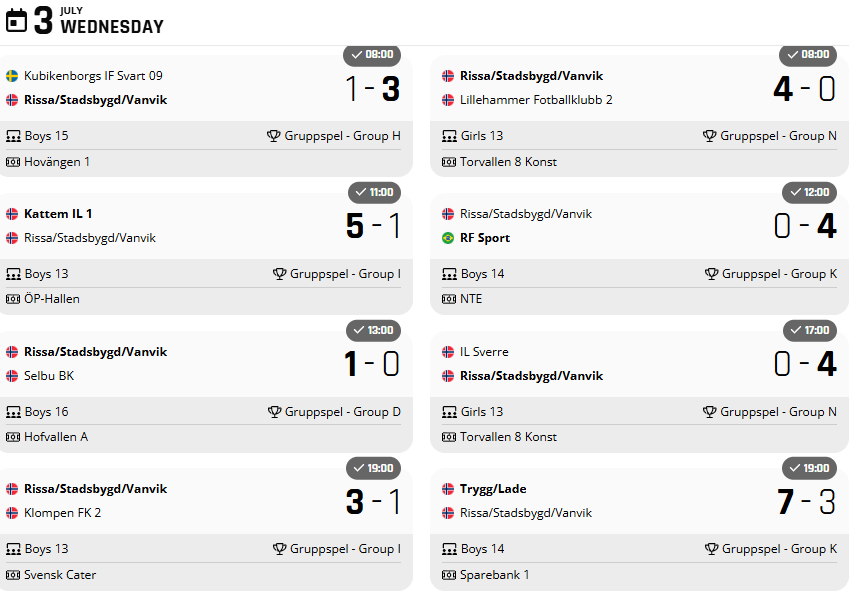Click the 5 - 1 score for Kattem match

(373, 226)
